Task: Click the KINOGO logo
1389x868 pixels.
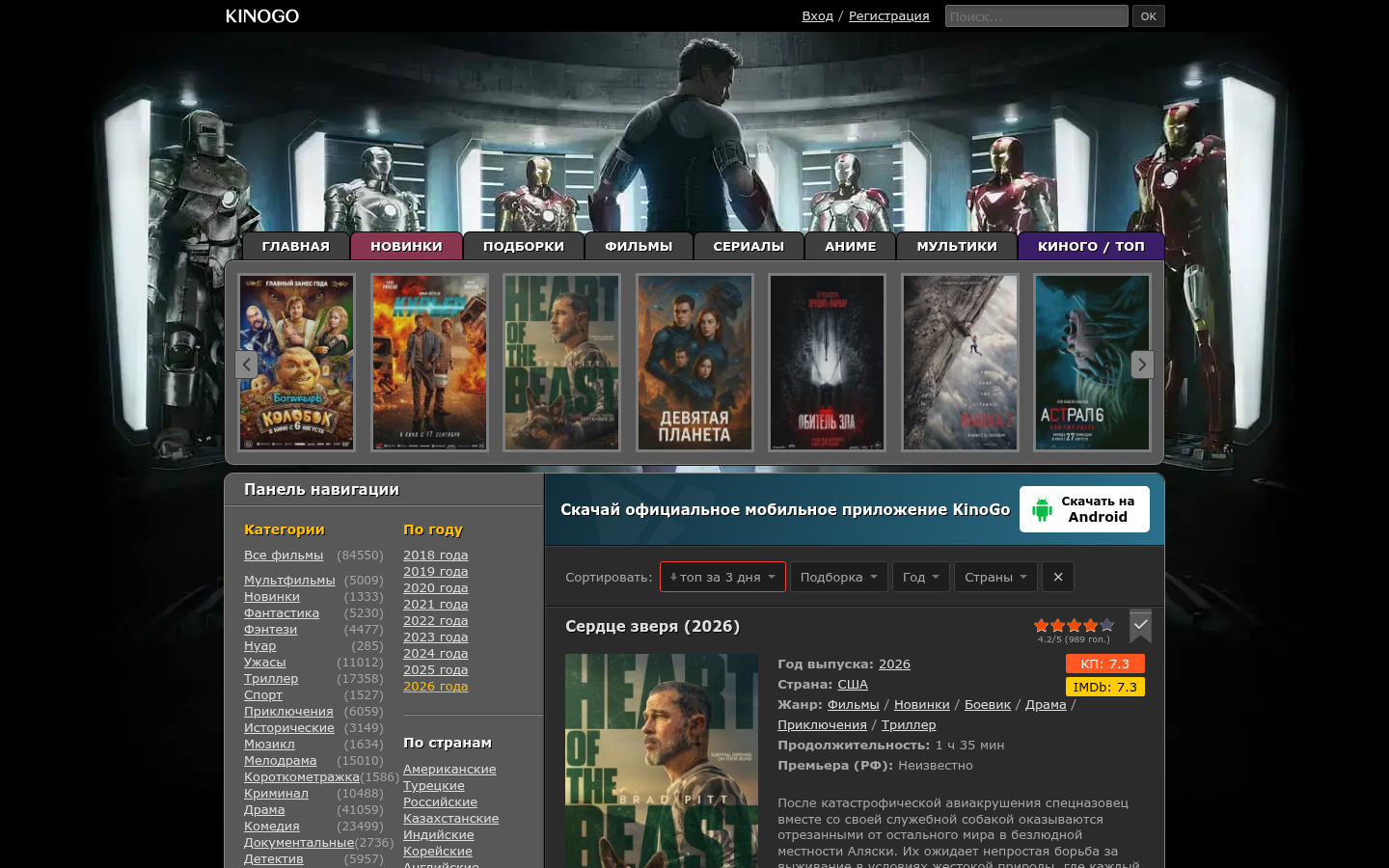Action: click(262, 16)
